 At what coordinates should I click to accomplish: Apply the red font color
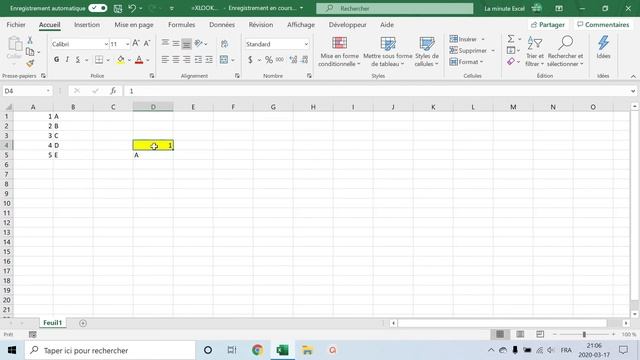pos(139,60)
